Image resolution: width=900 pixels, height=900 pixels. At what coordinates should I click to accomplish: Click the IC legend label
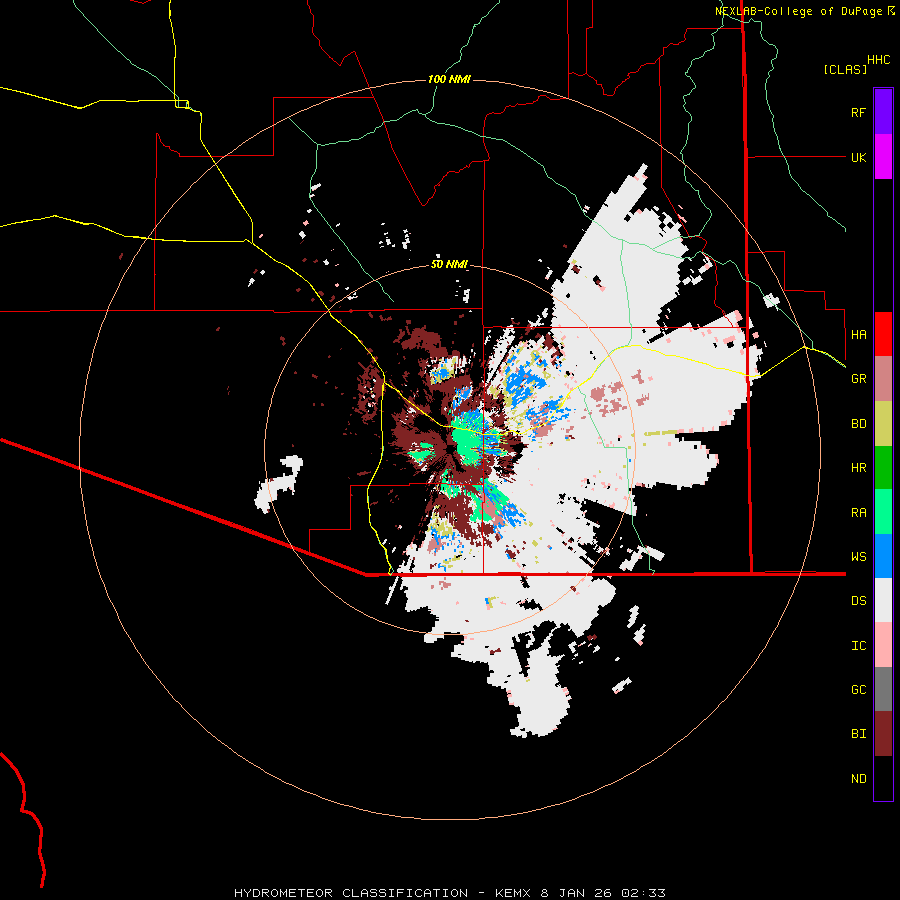(x=858, y=646)
